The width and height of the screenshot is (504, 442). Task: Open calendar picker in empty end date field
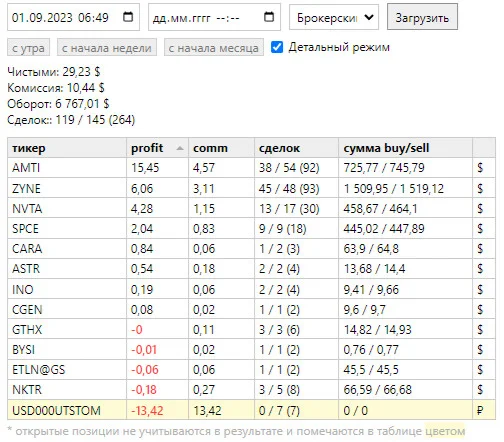click(x=269, y=17)
